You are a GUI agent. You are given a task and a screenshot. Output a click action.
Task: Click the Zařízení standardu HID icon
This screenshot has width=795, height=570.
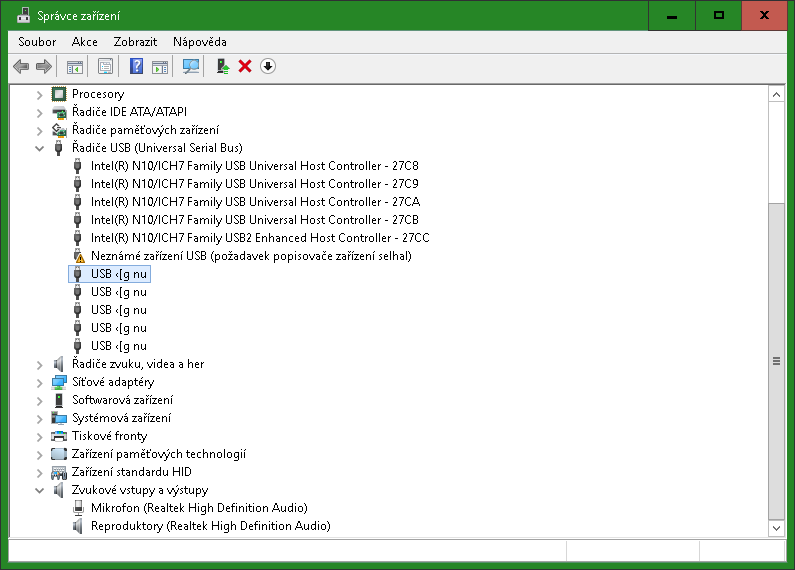point(59,472)
